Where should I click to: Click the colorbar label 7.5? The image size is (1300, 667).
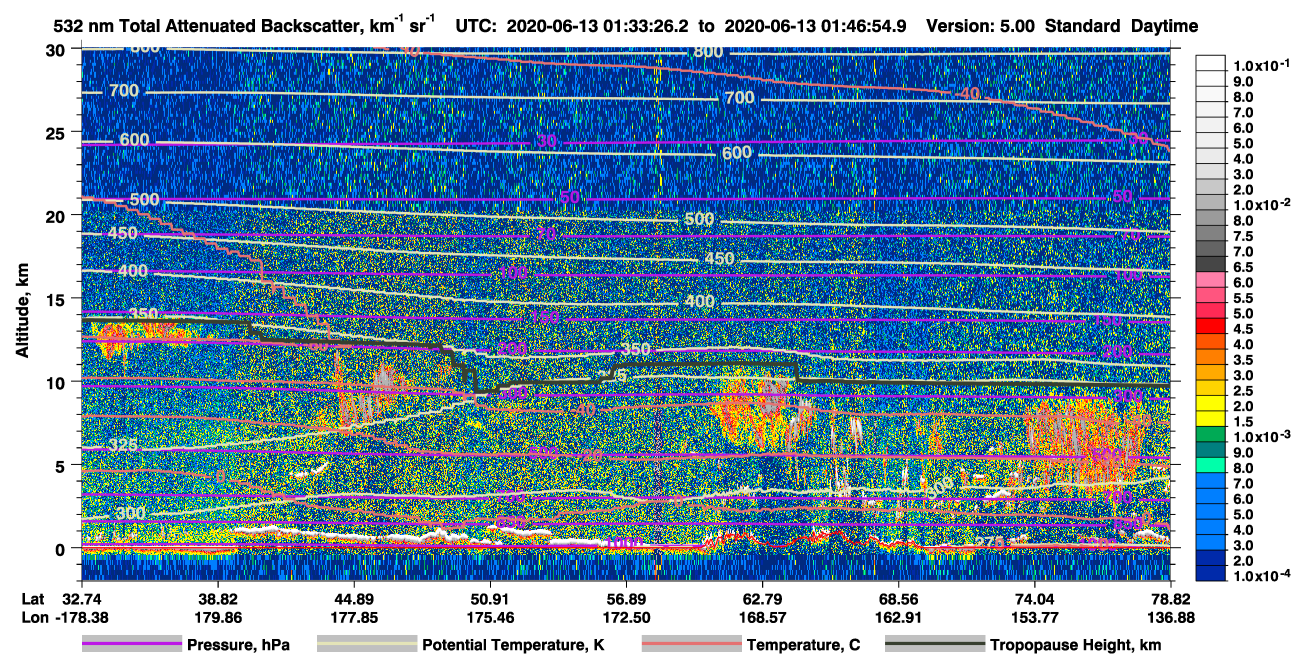[1244, 236]
